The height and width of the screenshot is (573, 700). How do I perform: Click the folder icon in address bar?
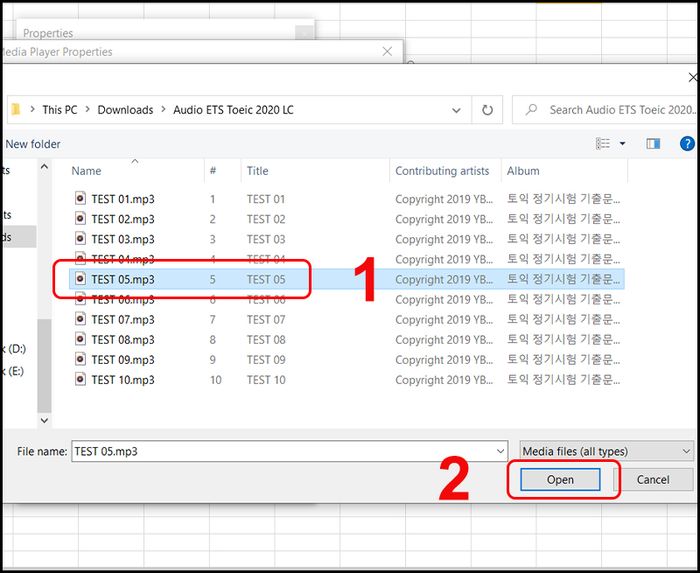point(15,109)
